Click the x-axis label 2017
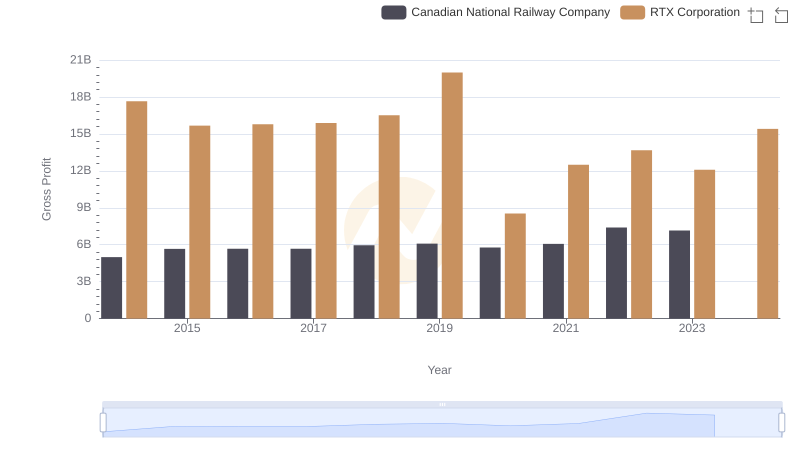This screenshot has width=800, height=461. click(313, 328)
